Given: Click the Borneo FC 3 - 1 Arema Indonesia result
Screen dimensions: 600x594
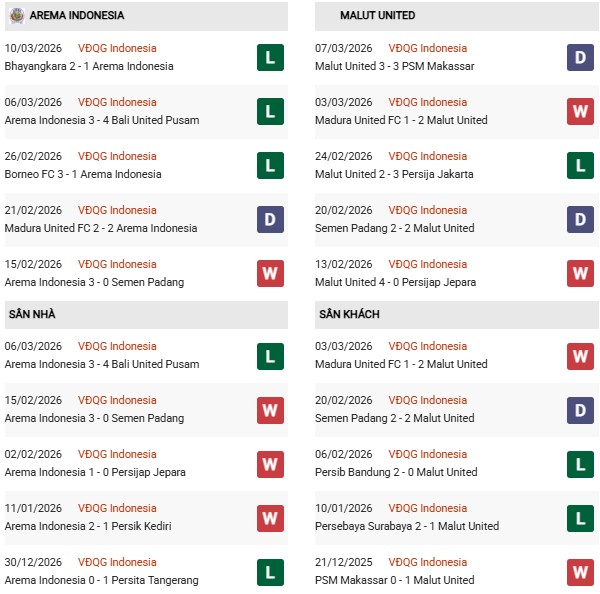Looking at the screenshot, I should 83,174.
